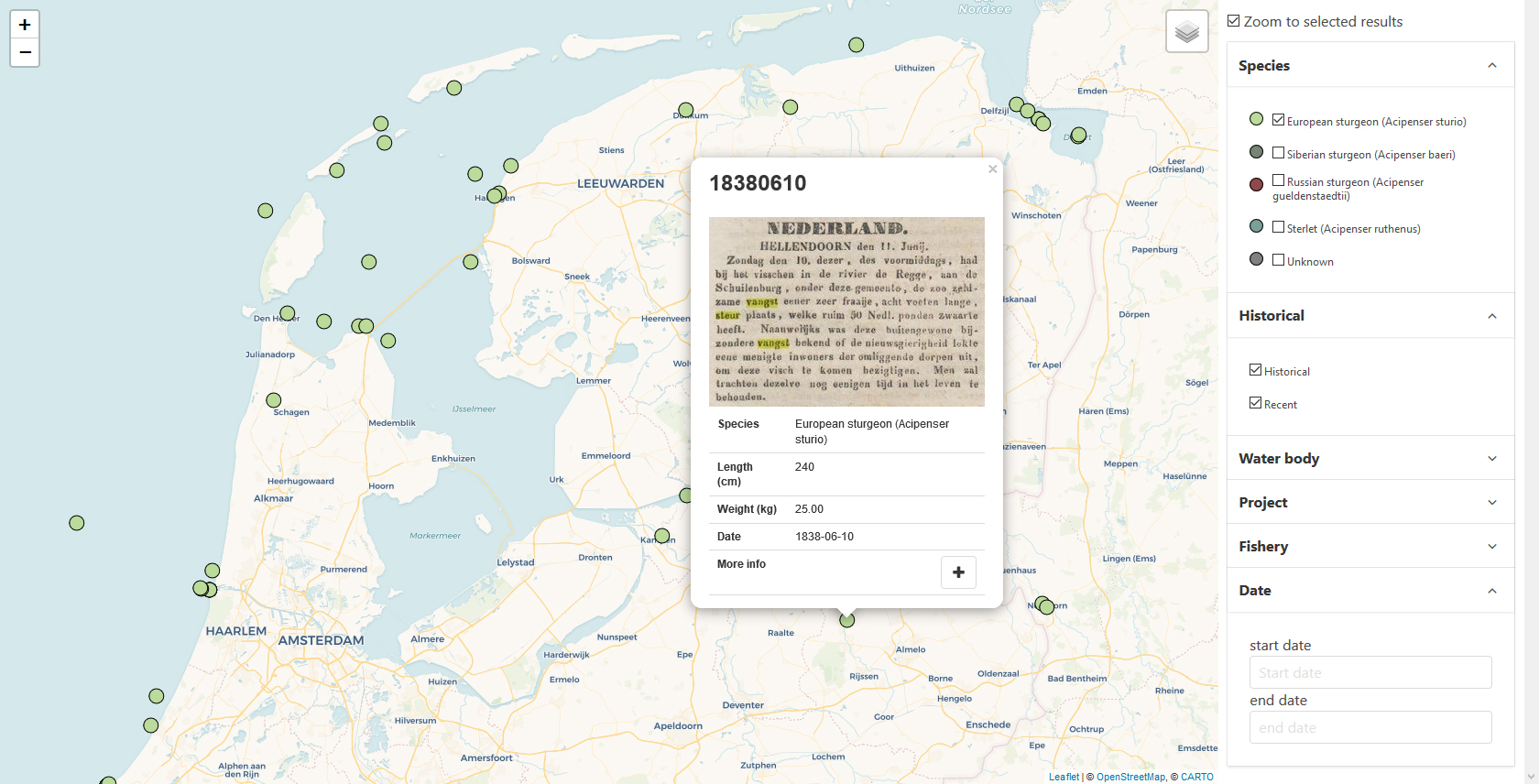This screenshot has height=784, width=1539.
Task: Click the marker near Schagen
Action: [x=273, y=400]
